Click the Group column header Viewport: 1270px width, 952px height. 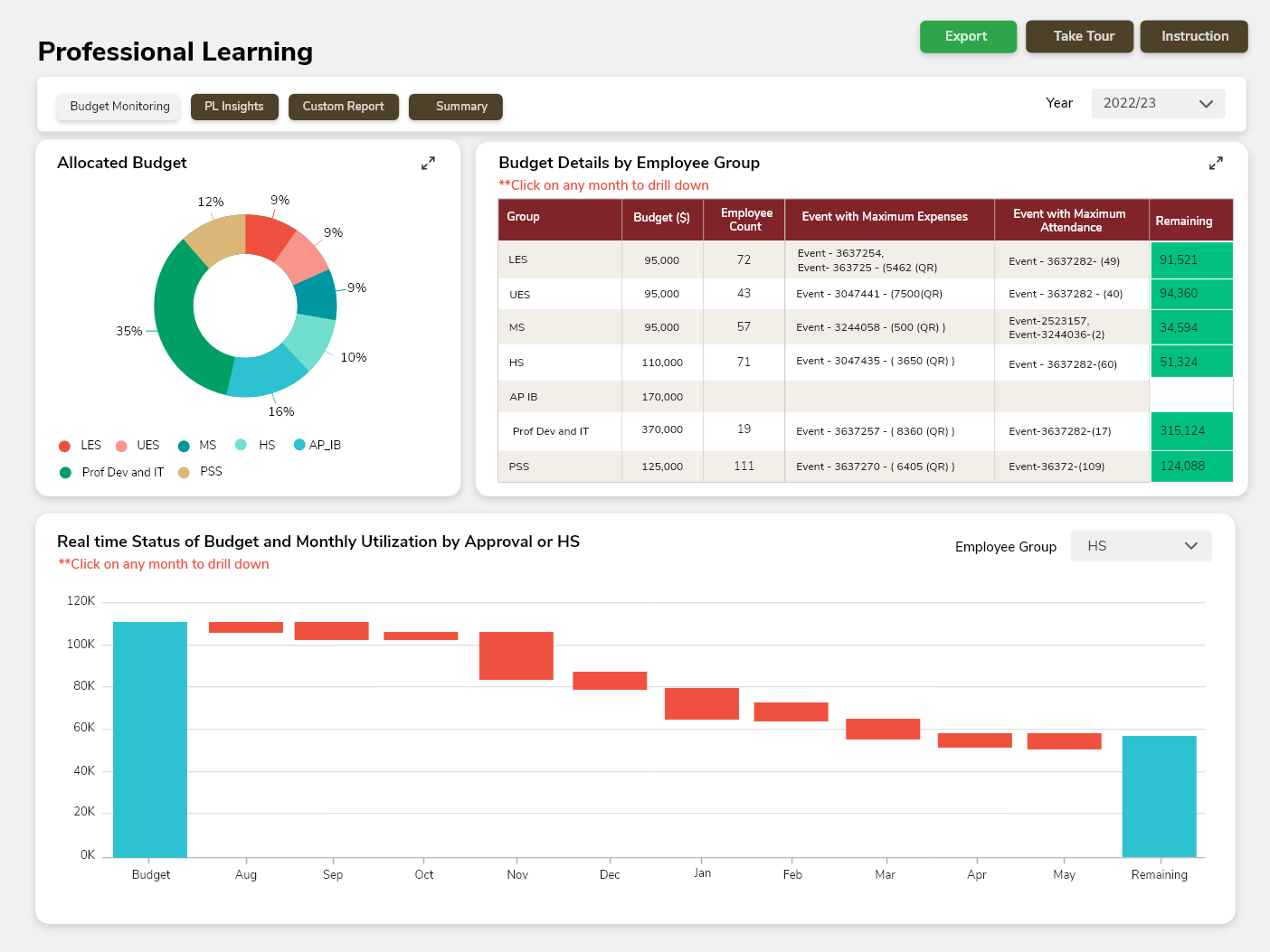[x=560, y=220]
